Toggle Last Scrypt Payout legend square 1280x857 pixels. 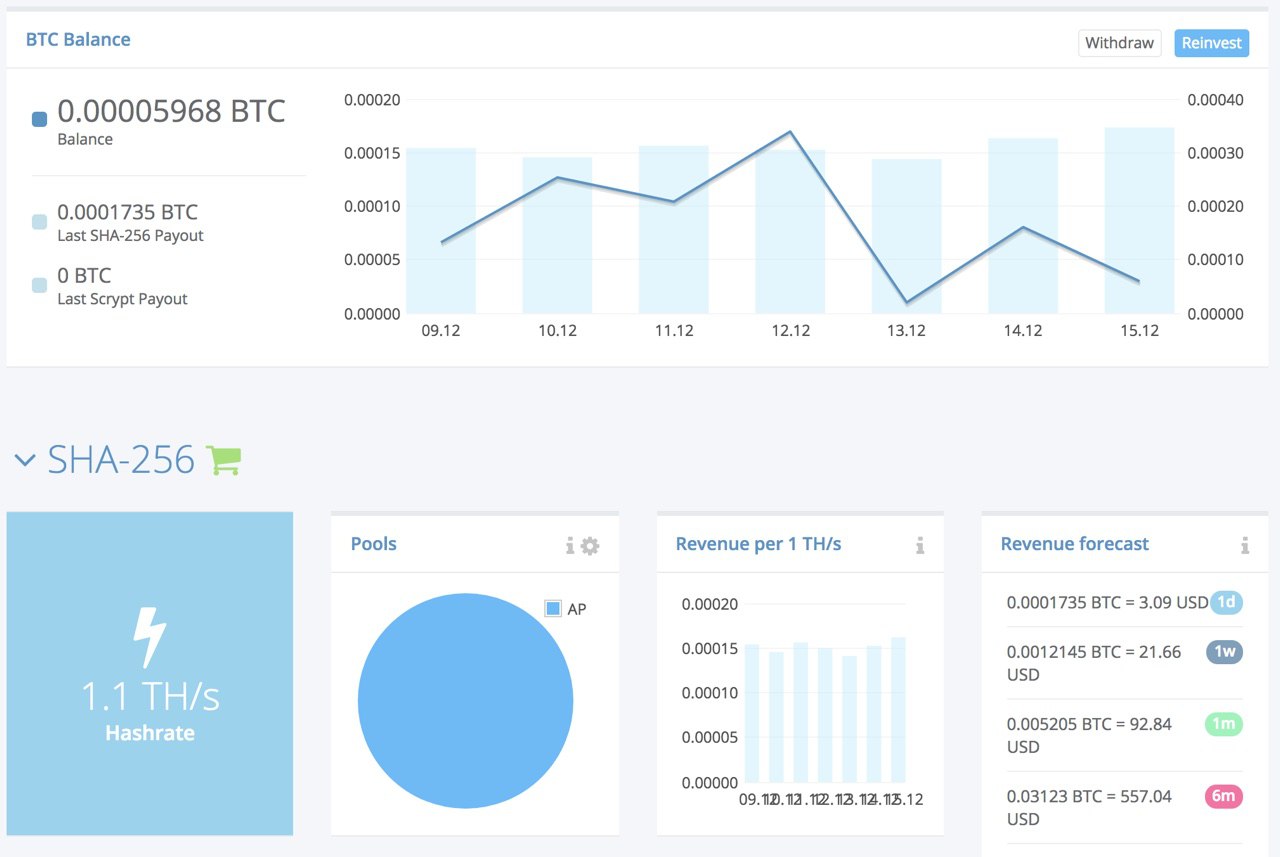(x=40, y=285)
